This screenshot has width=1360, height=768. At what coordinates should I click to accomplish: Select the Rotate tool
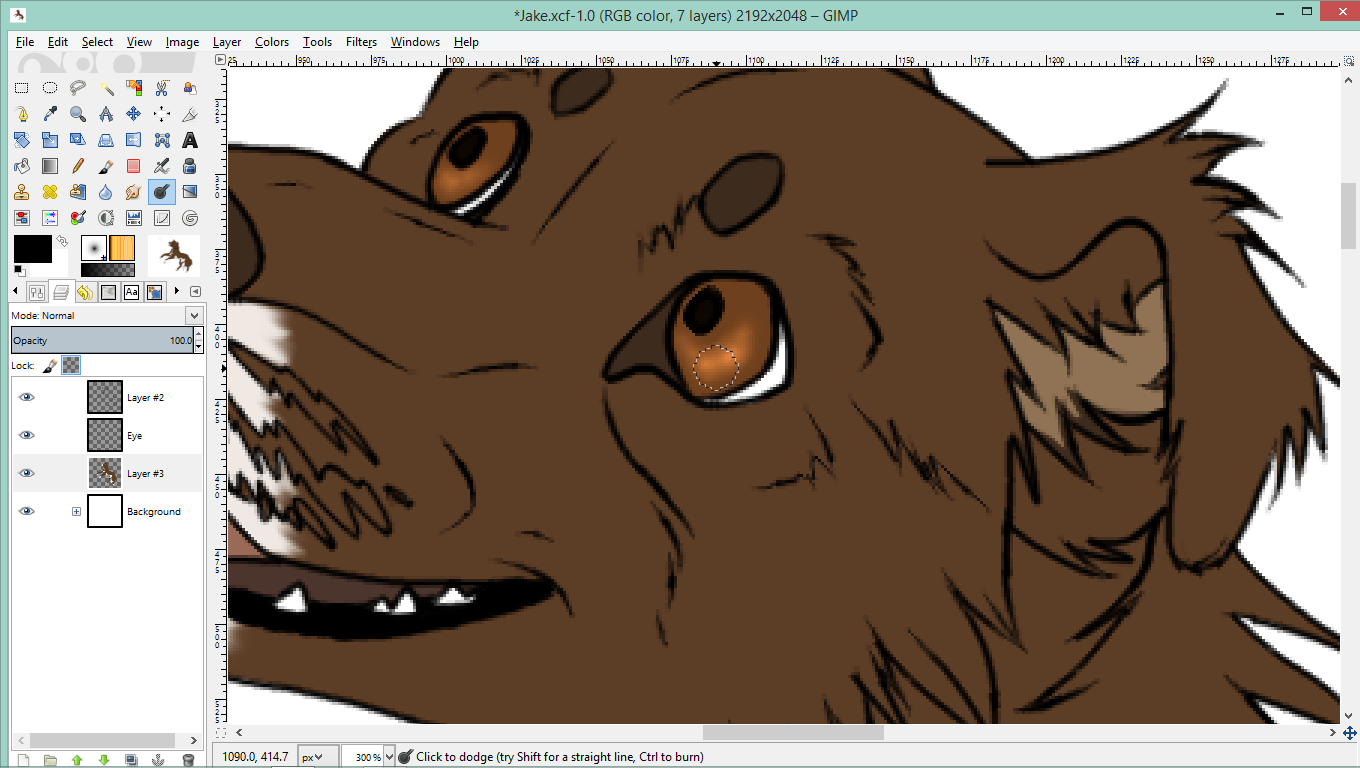point(21,139)
